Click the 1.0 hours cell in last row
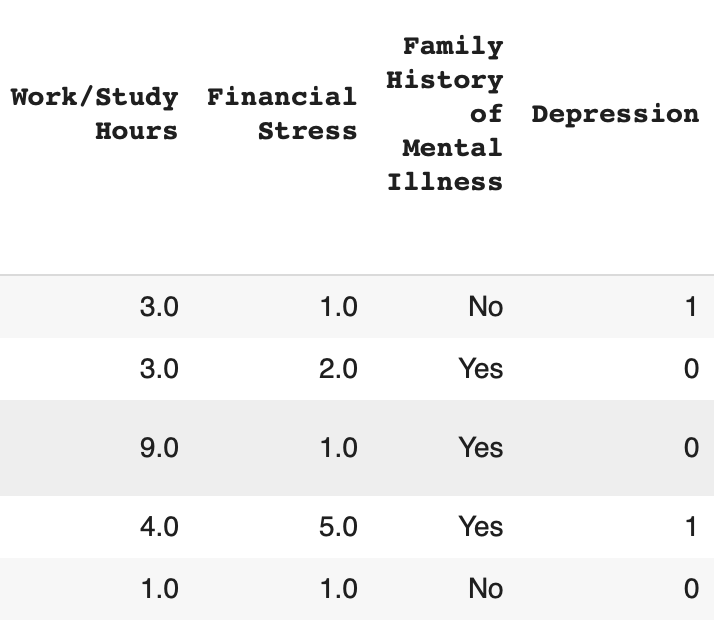The height and width of the screenshot is (626, 728). click(159, 589)
